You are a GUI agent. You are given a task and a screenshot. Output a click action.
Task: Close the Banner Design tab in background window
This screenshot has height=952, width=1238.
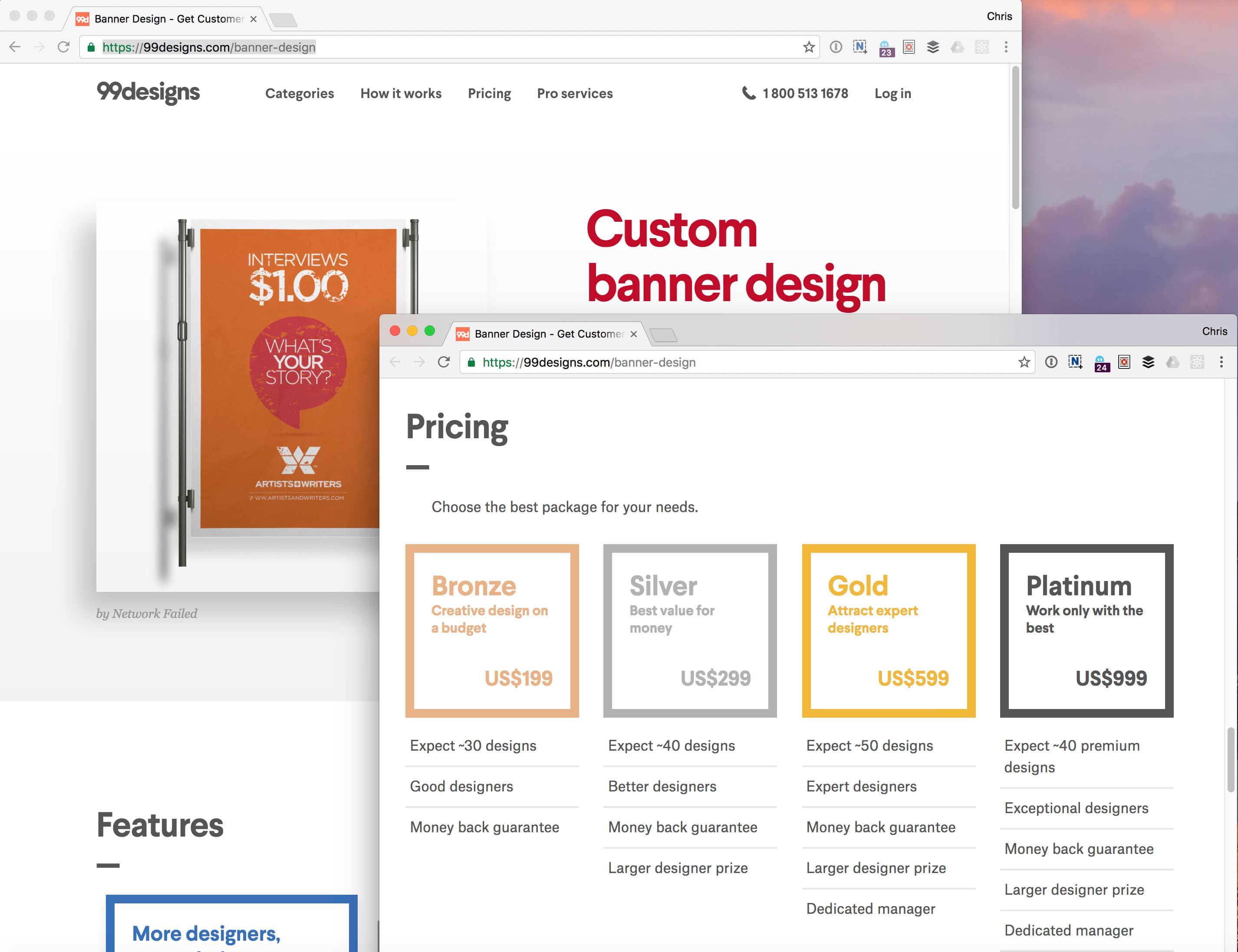254,19
